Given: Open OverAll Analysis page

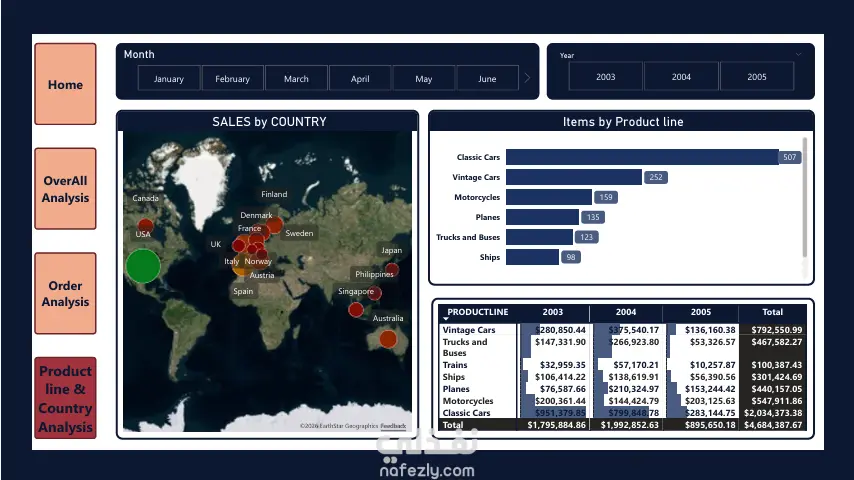Looking at the screenshot, I should pos(65,189).
